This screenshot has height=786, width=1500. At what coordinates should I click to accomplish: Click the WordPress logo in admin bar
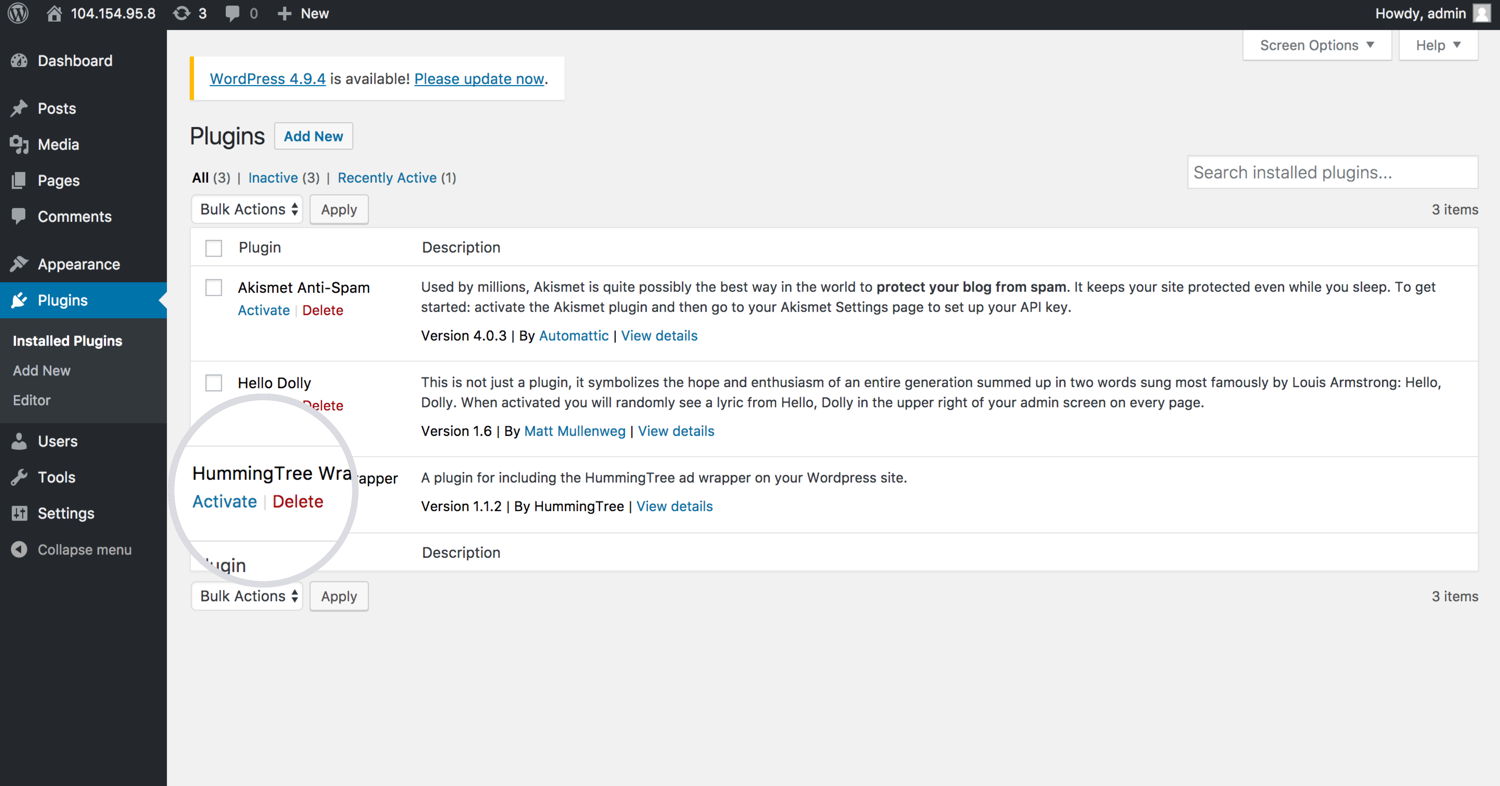pos(18,13)
